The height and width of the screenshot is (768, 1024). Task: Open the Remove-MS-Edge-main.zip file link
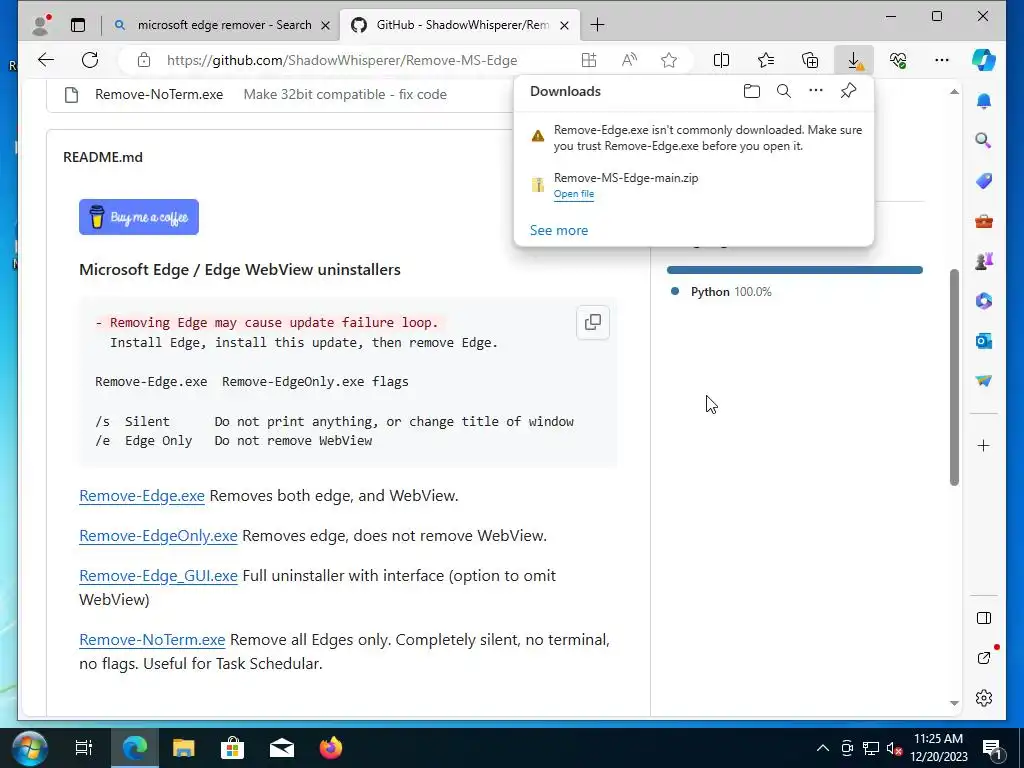pyautogui.click(x=574, y=194)
